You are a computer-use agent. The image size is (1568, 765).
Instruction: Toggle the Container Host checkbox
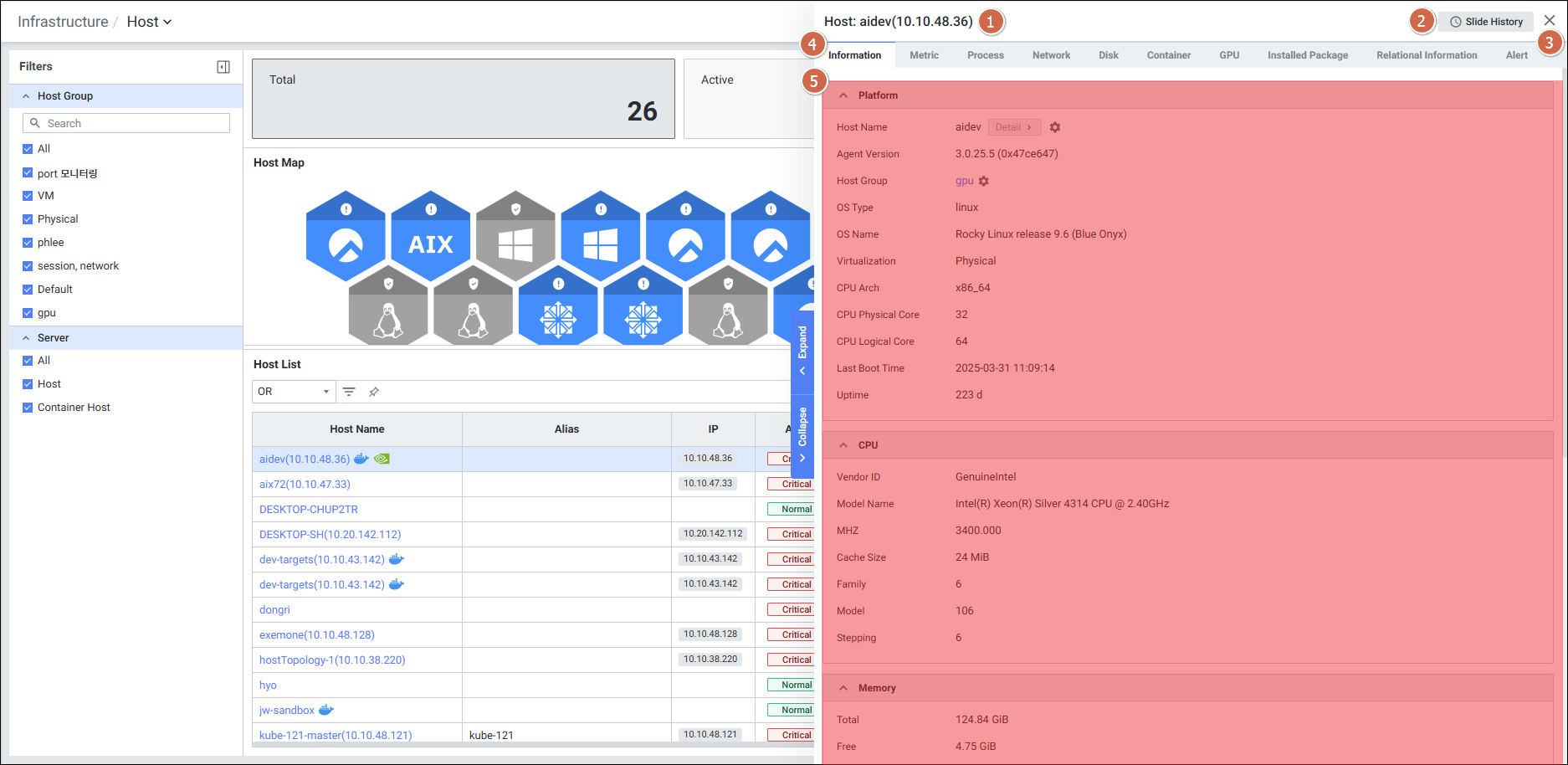pos(28,408)
